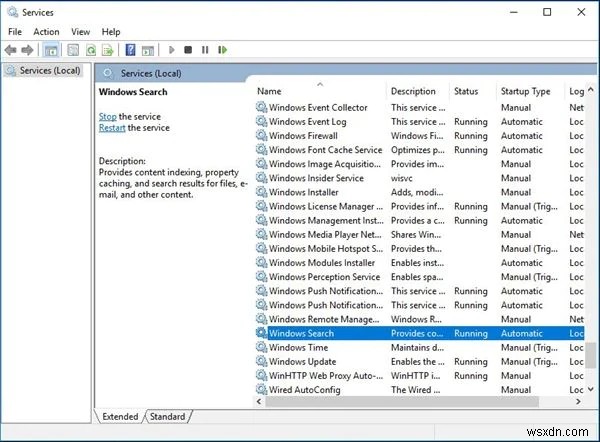
Task: Click the Services app icon in title bar
Action: (13, 12)
